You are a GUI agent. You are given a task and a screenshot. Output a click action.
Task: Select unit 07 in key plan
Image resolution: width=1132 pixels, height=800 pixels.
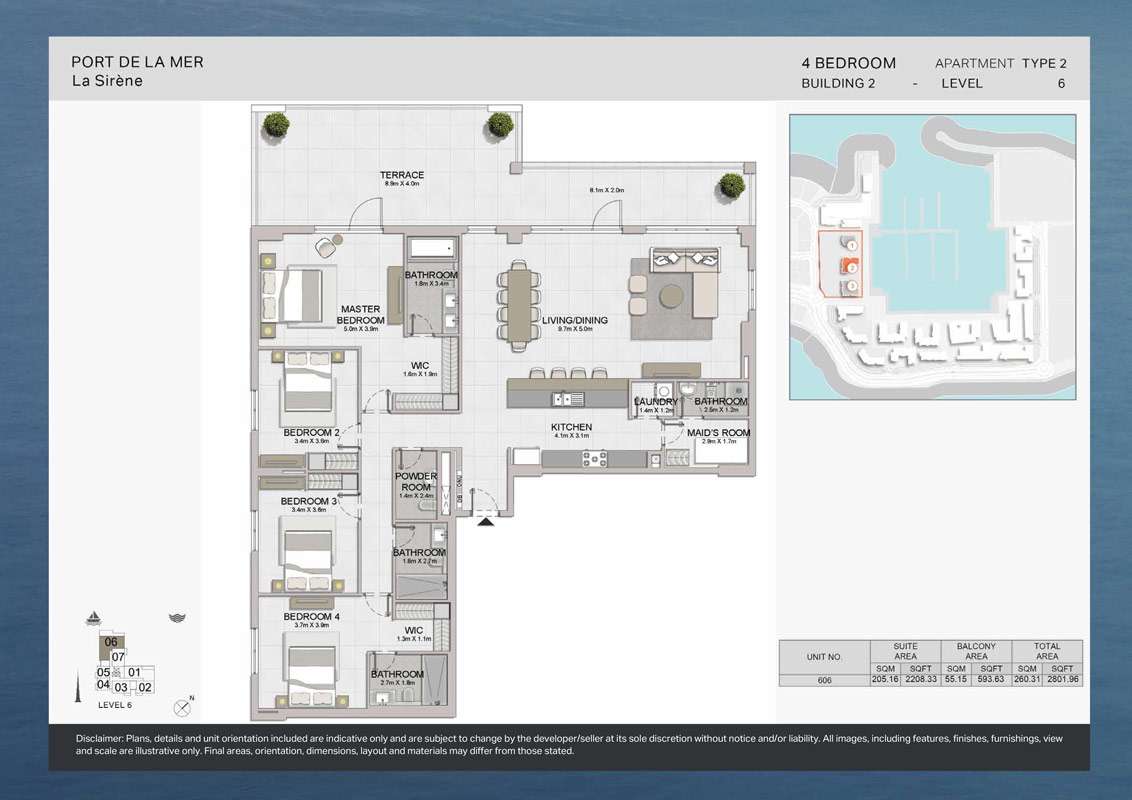point(118,657)
